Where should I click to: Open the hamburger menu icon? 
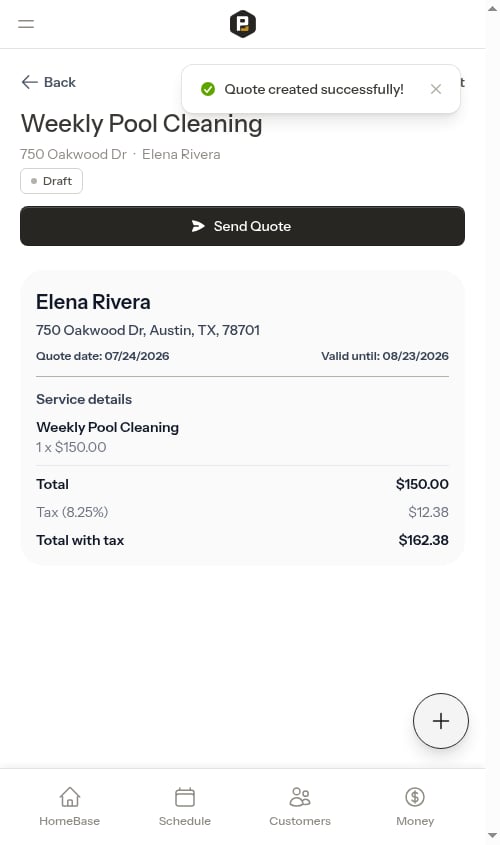point(26,24)
